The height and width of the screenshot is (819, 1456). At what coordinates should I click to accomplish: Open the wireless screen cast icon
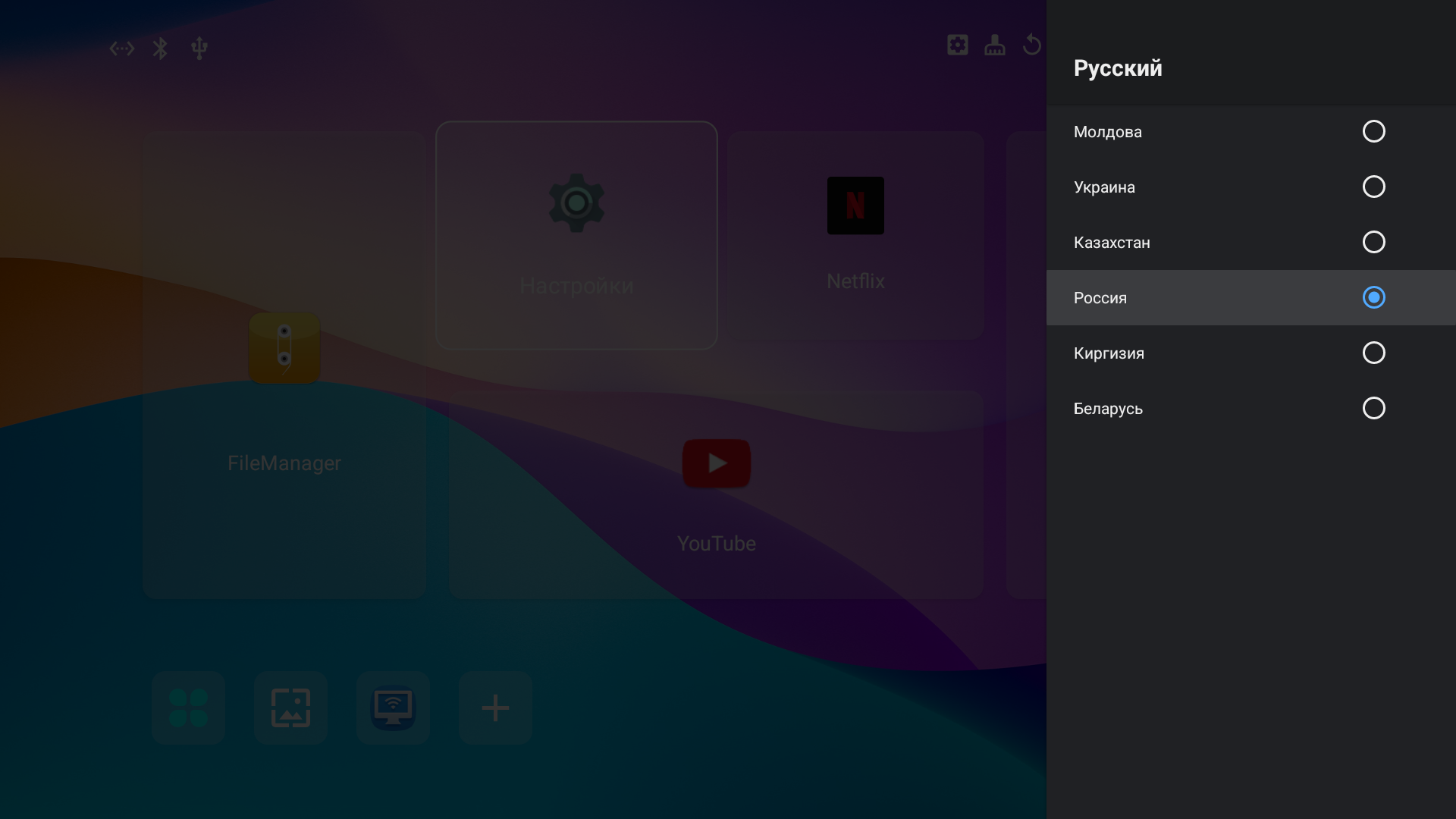pyautogui.click(x=393, y=708)
